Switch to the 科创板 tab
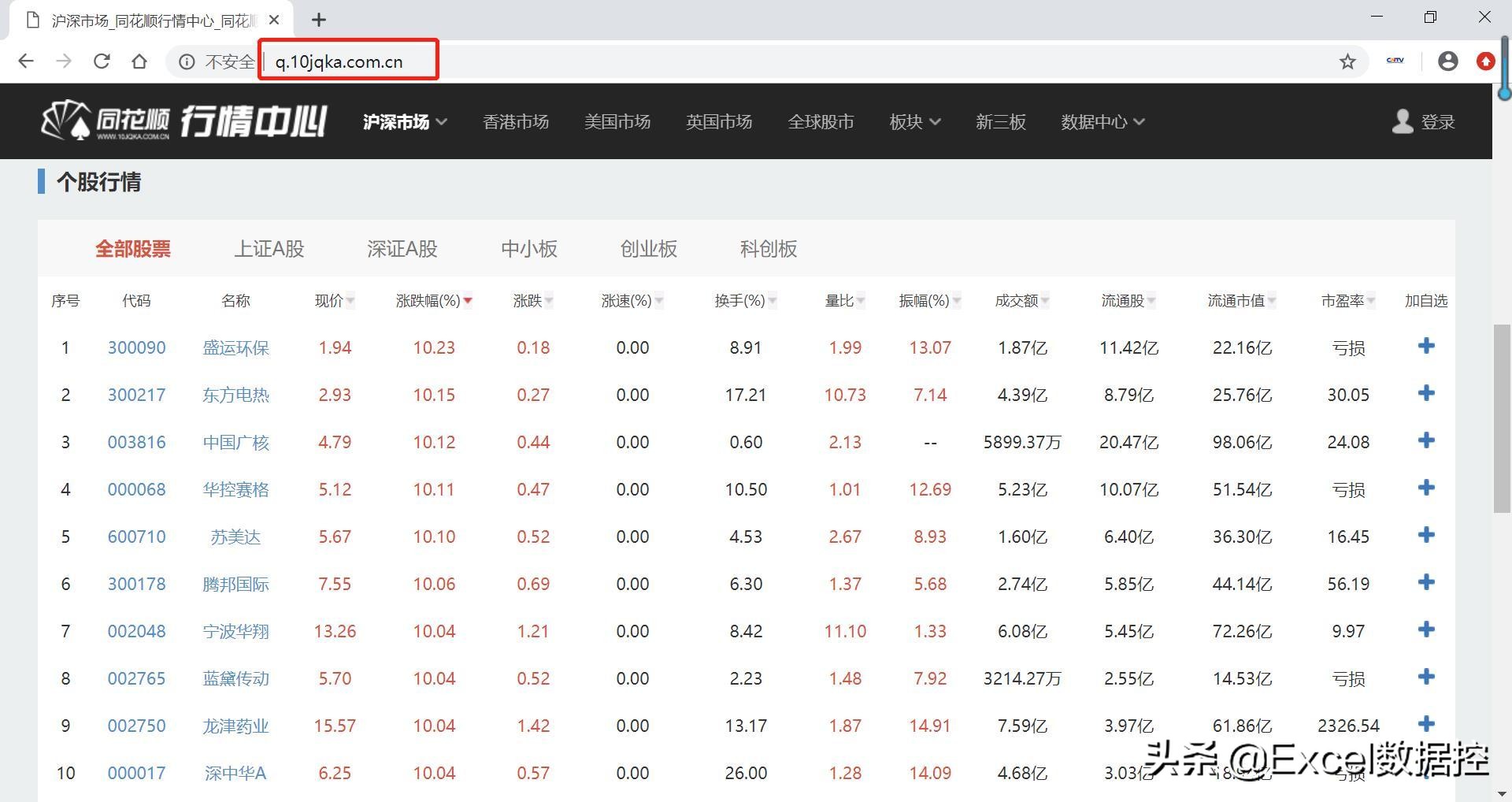Image resolution: width=1512 pixels, height=802 pixels. pos(769,249)
